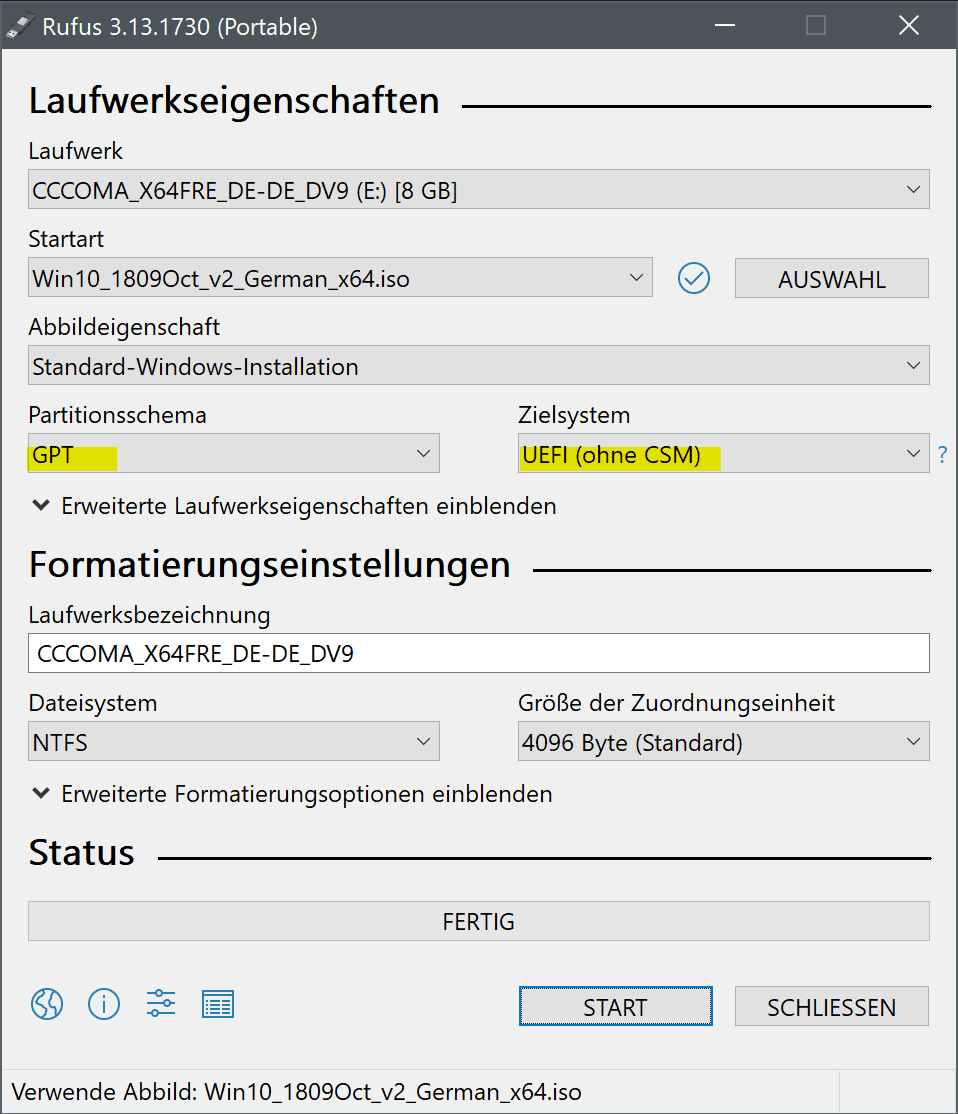This screenshot has width=958, height=1114.
Task: Click the FERTIG progress bar
Action: tap(478, 921)
